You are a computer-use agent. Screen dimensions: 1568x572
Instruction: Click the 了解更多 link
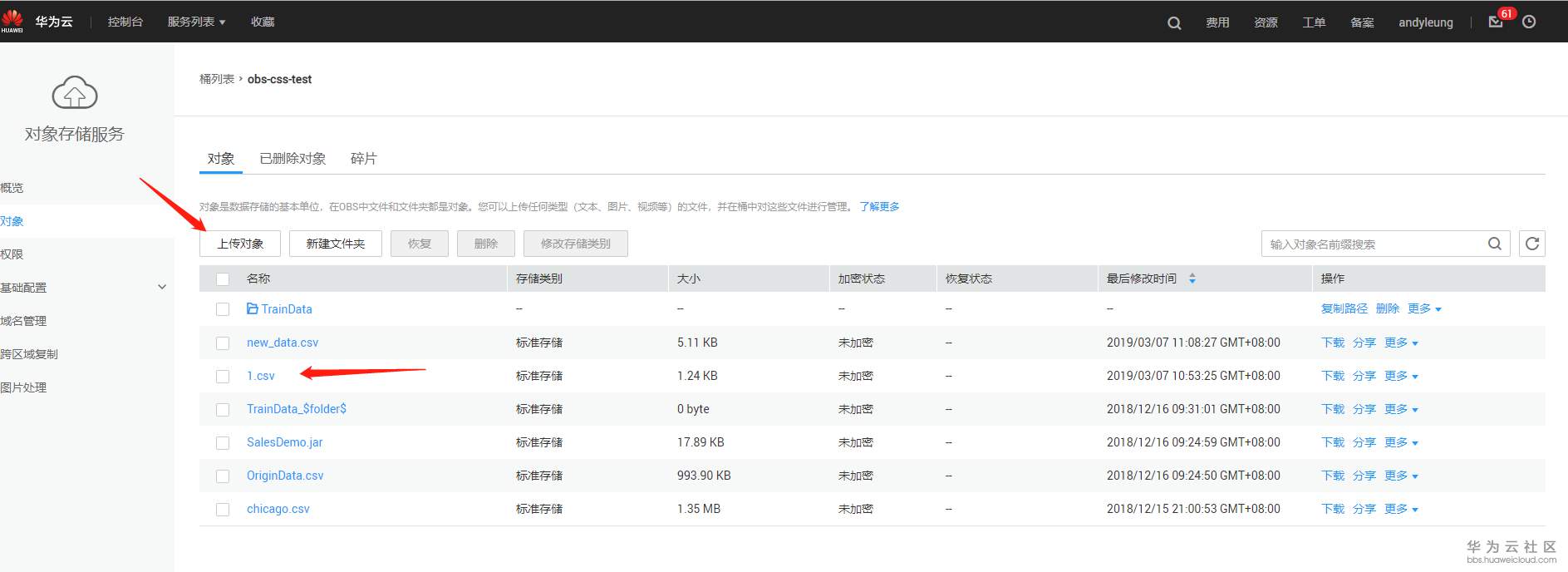pos(879,206)
